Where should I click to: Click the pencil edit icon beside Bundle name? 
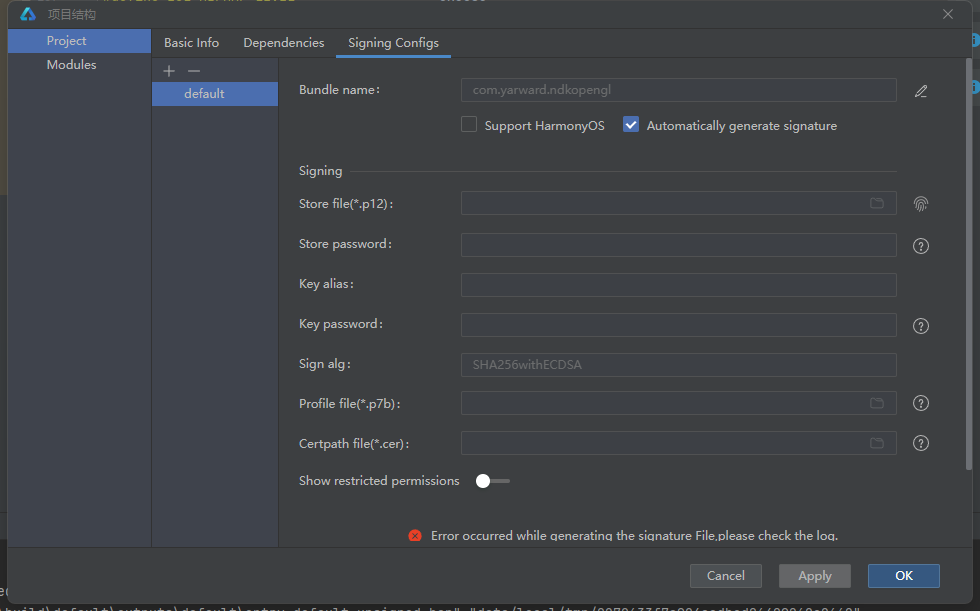921,91
